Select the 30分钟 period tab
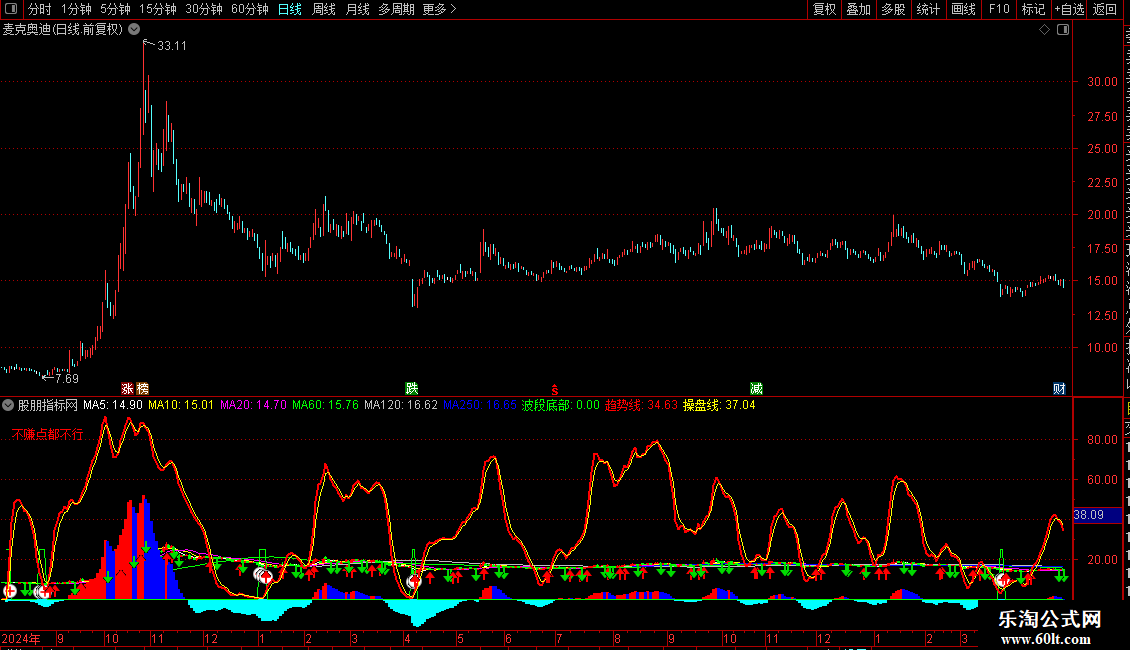The image size is (1130, 650). (x=204, y=9)
